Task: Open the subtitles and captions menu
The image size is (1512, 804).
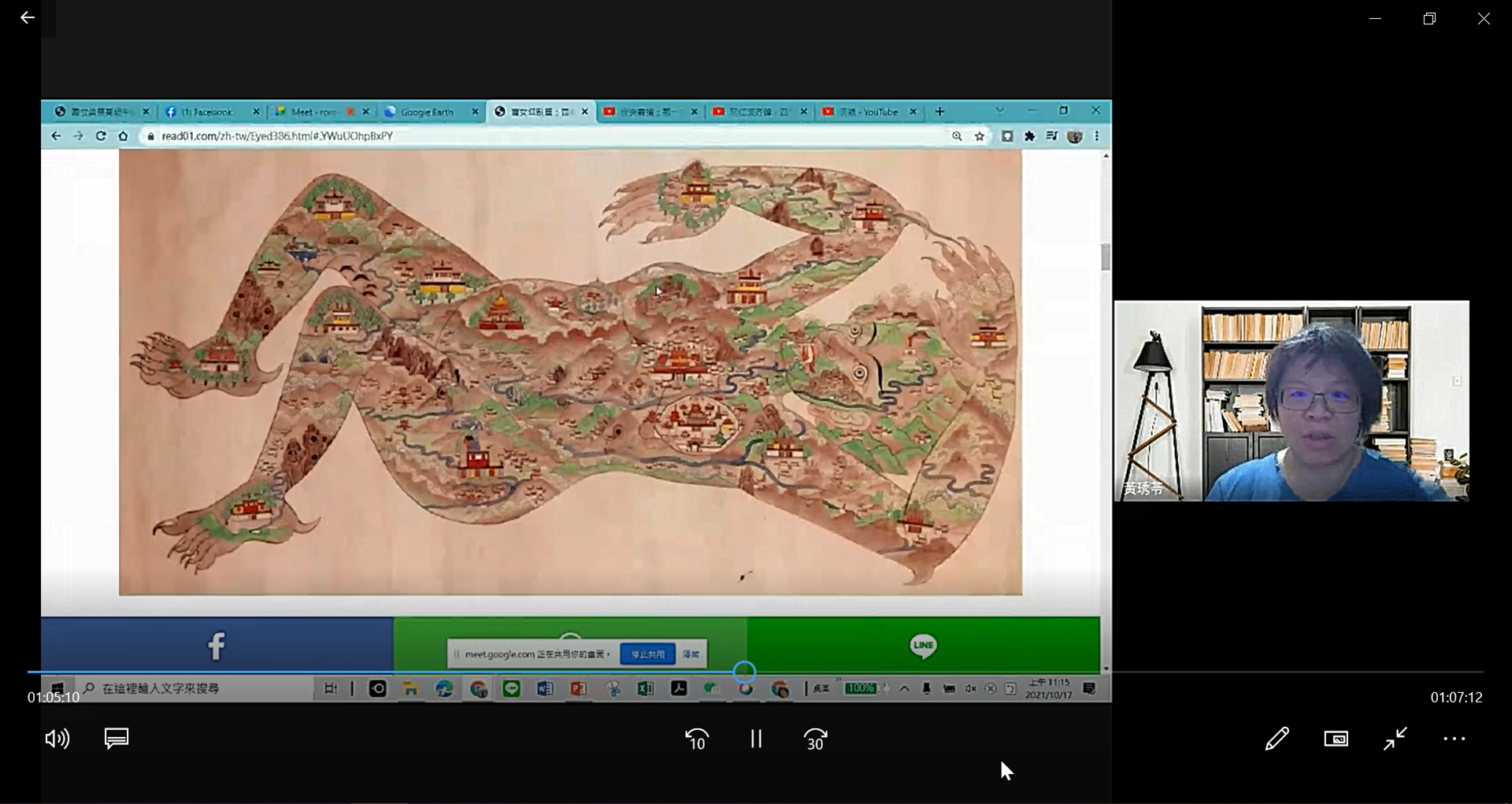Action: click(117, 739)
